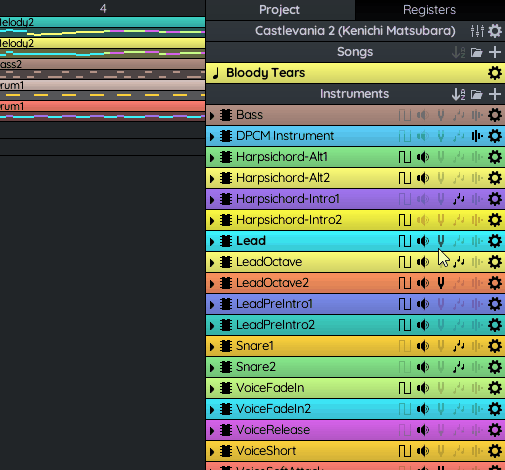Image resolution: width=505 pixels, height=470 pixels.
Task: Expand the Harpsichord-Alt1 instrument
Action: point(212,157)
